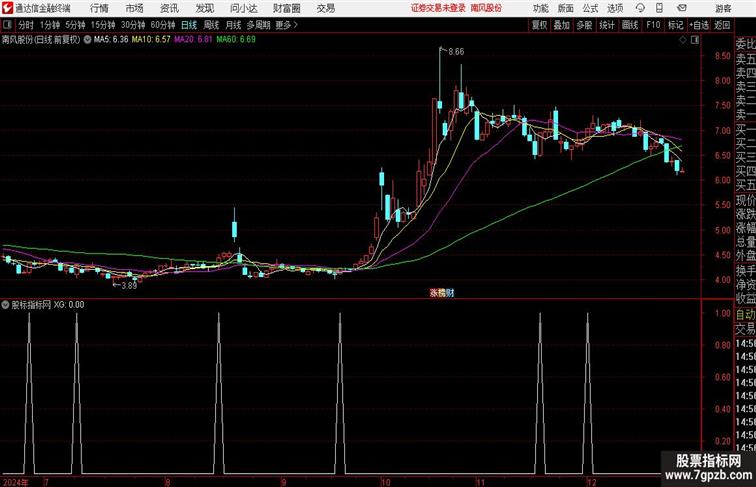Click the MA5: 6.36 indicator value
Screen dimensions: 756x487
(111, 40)
